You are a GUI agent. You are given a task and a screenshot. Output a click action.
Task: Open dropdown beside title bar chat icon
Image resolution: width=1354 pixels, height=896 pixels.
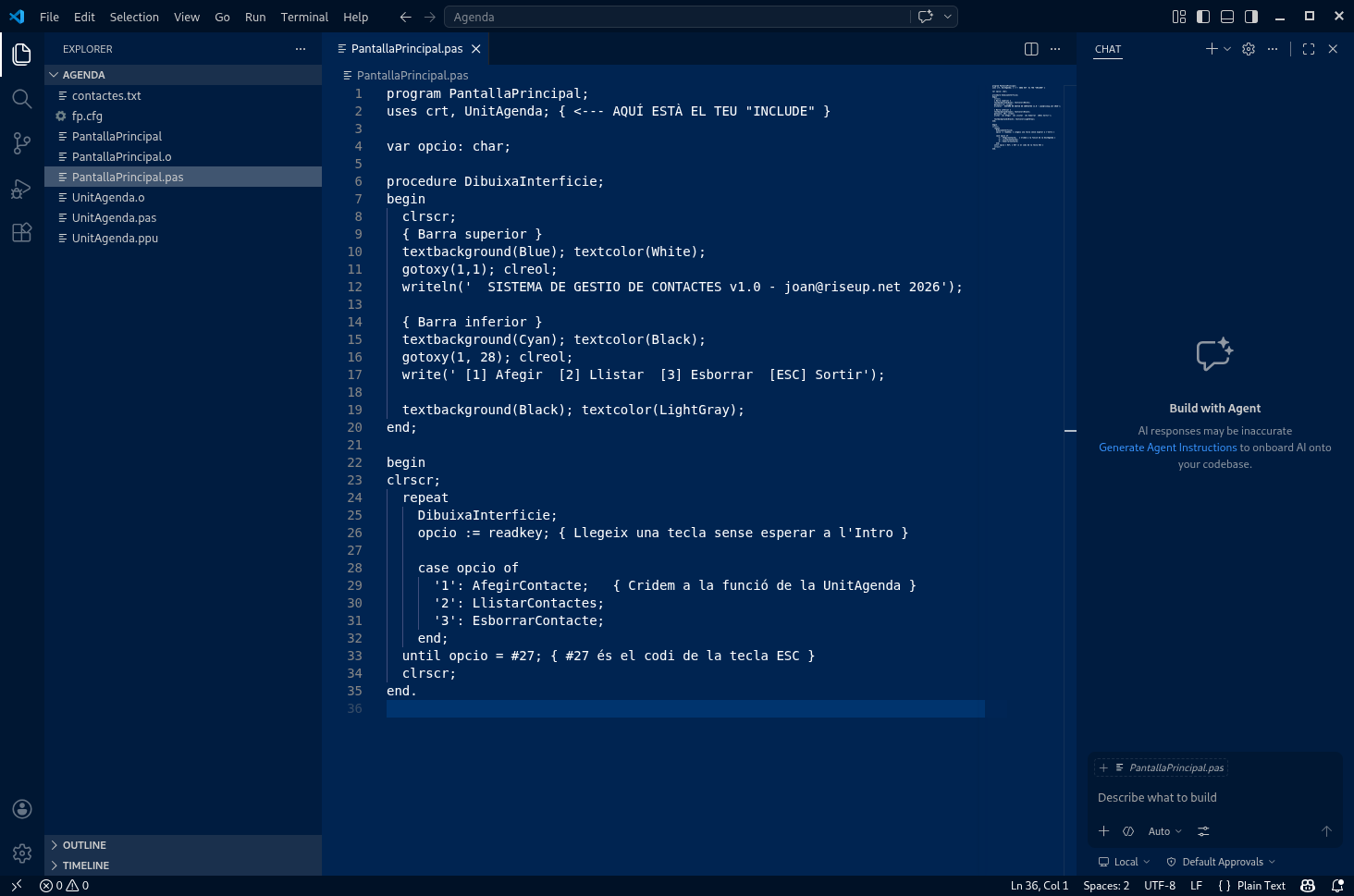click(947, 17)
